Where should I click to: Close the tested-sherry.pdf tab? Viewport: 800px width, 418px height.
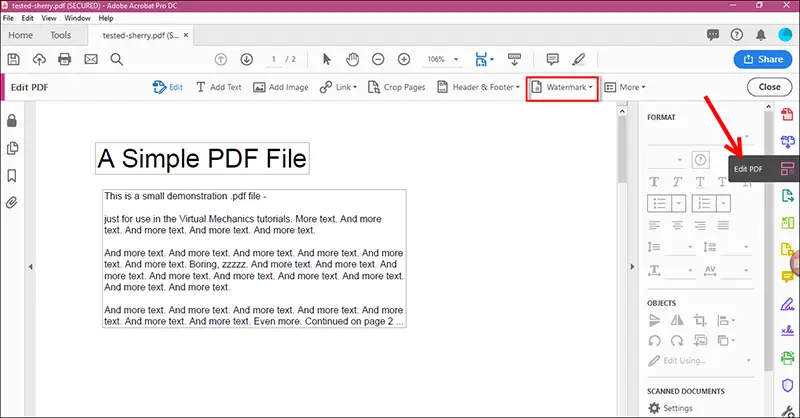click(186, 35)
